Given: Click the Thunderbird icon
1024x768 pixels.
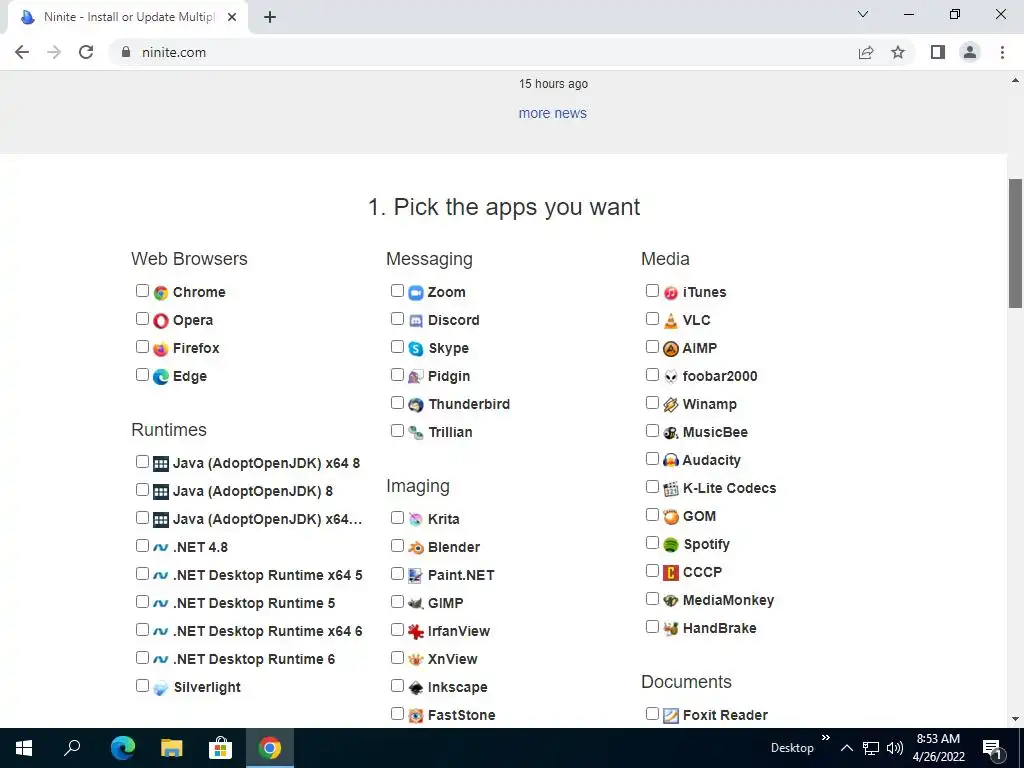Looking at the screenshot, I should tap(416, 405).
